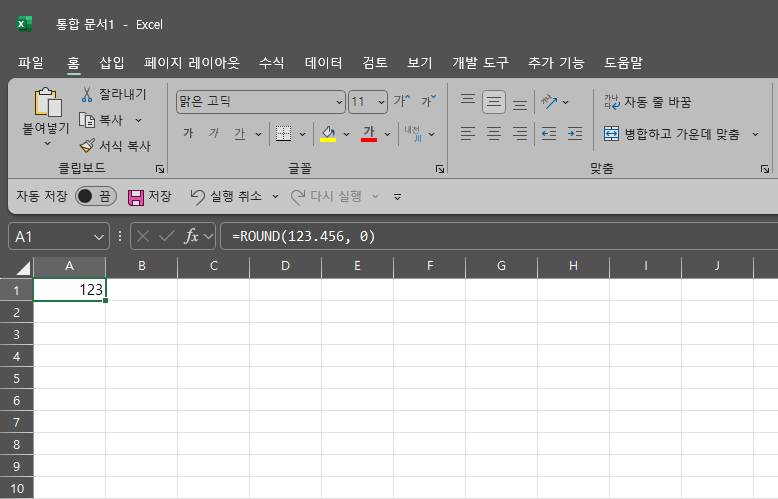778x499 pixels.
Task: Align text right
Action: click(x=519, y=133)
